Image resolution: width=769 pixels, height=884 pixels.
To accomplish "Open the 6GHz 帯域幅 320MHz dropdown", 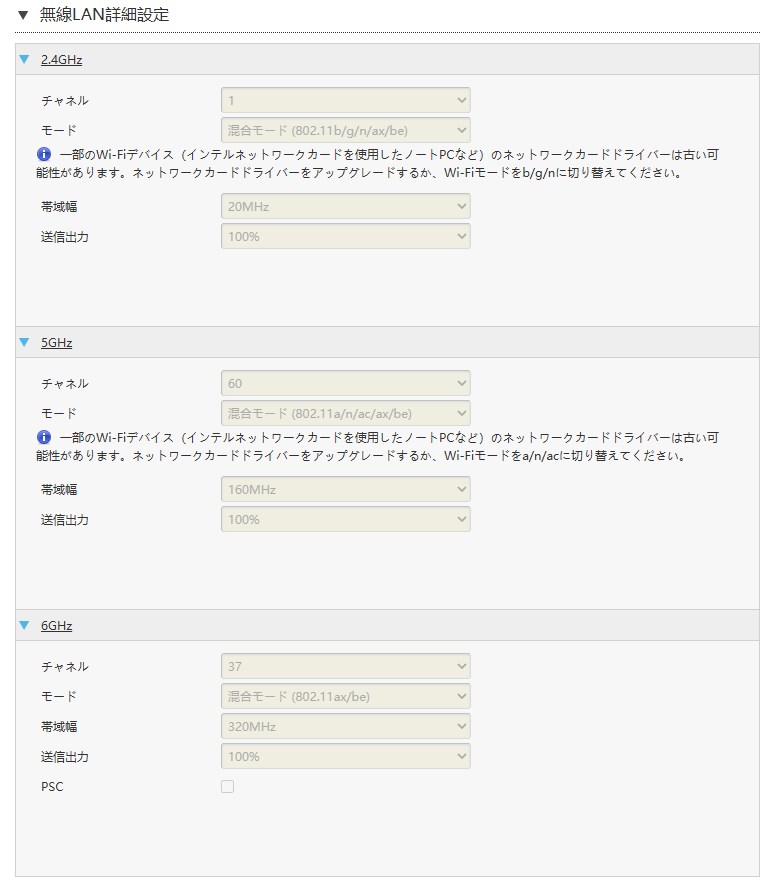I will point(345,726).
